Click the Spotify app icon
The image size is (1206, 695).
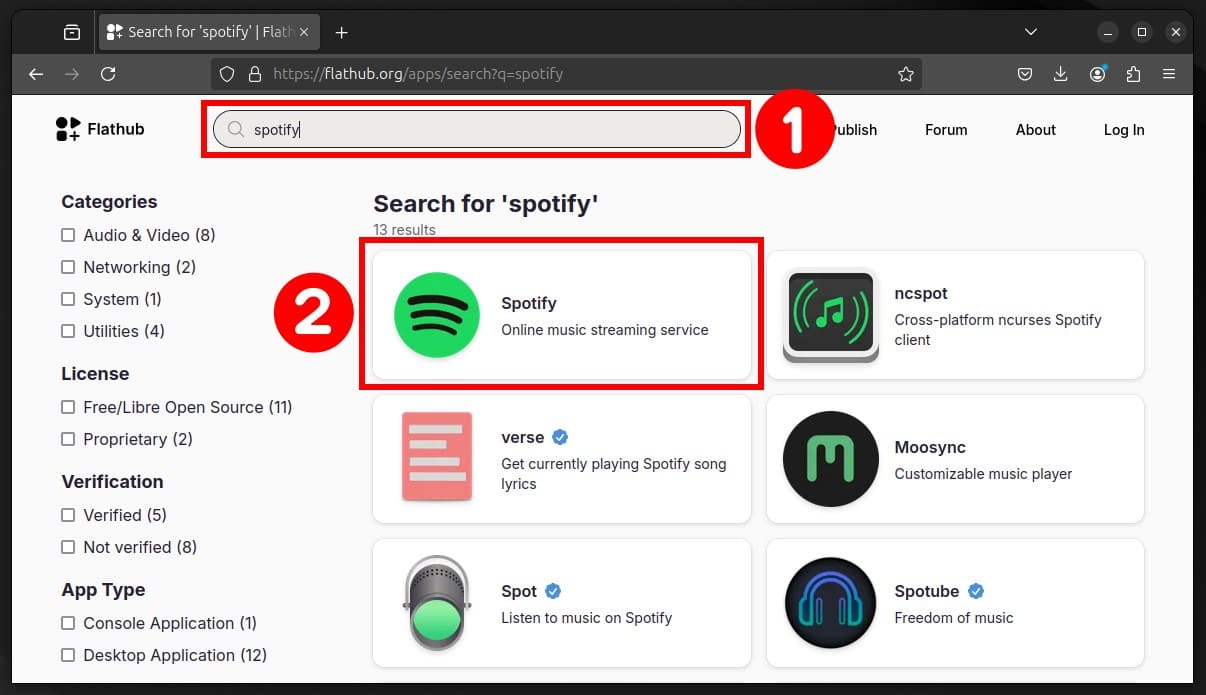click(436, 315)
